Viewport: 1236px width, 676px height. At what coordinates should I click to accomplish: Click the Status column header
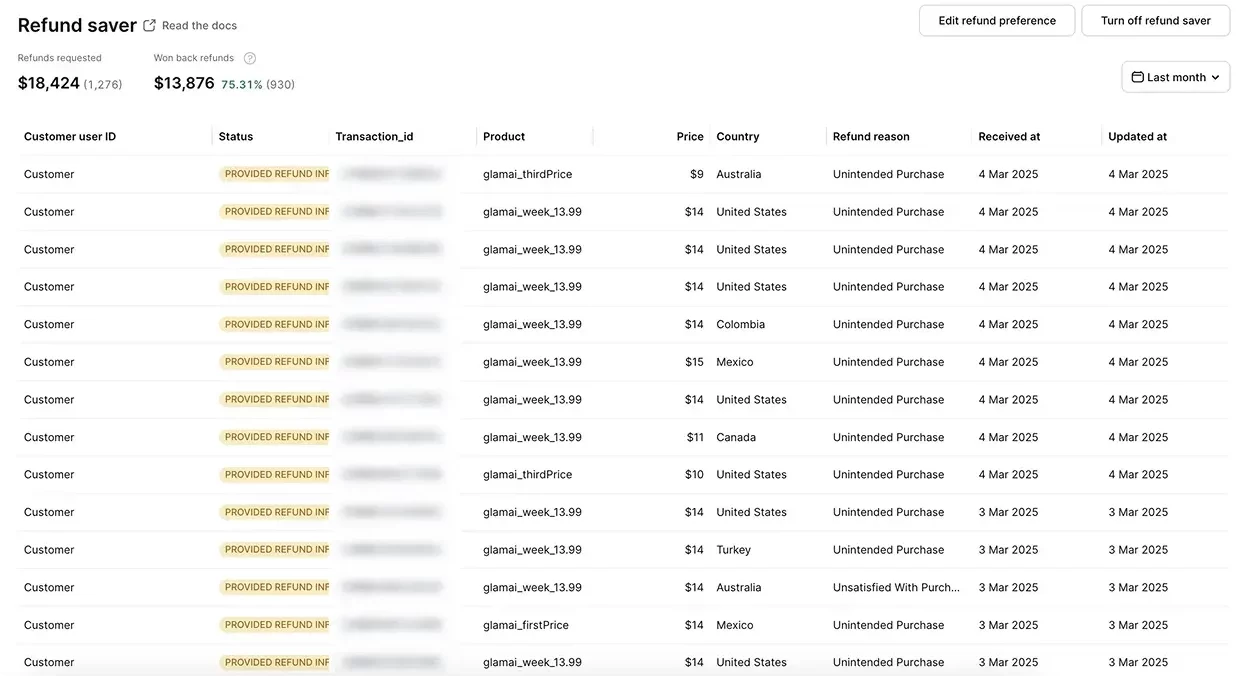(236, 137)
